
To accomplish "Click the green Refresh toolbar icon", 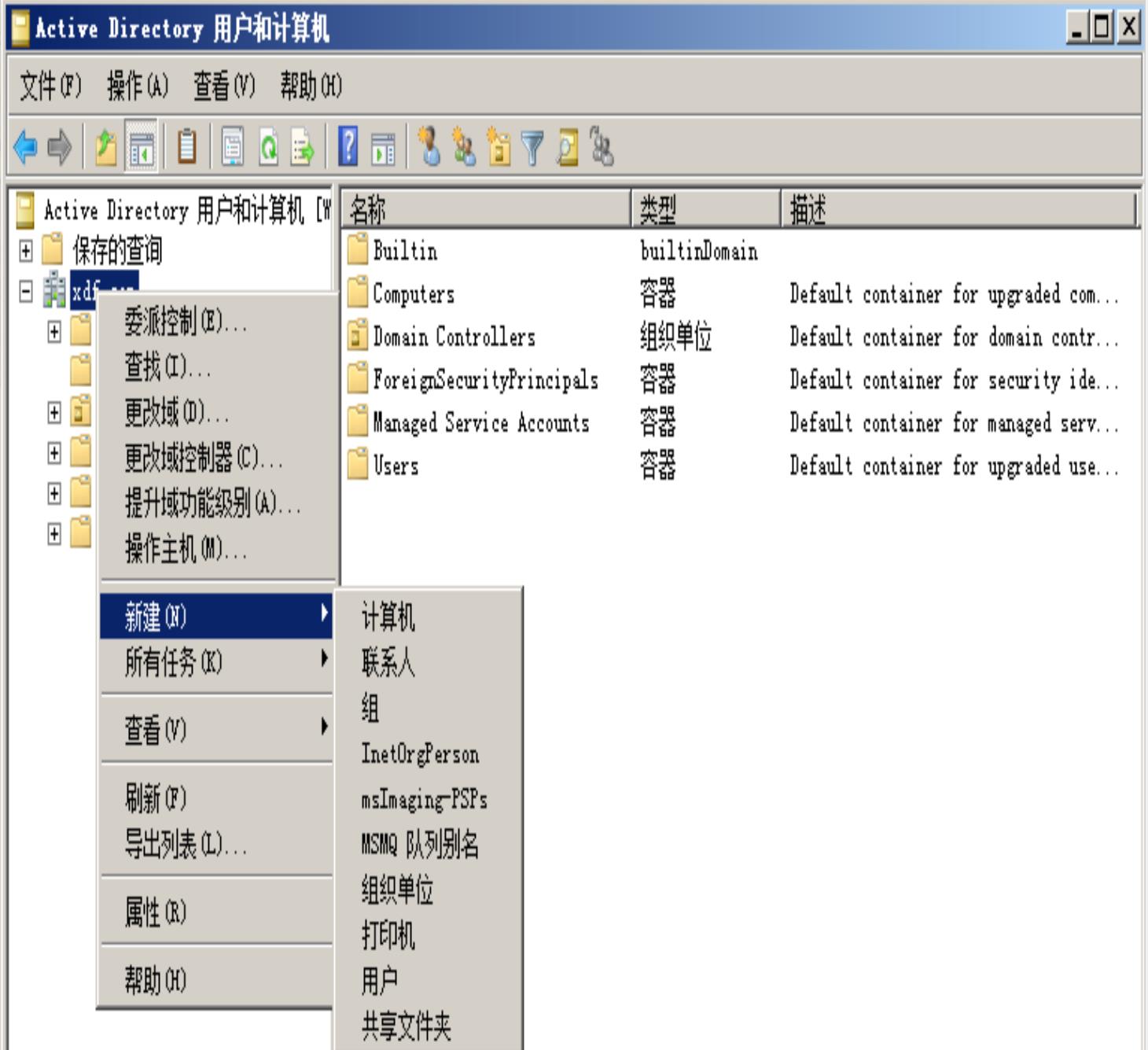I will tap(268, 147).
